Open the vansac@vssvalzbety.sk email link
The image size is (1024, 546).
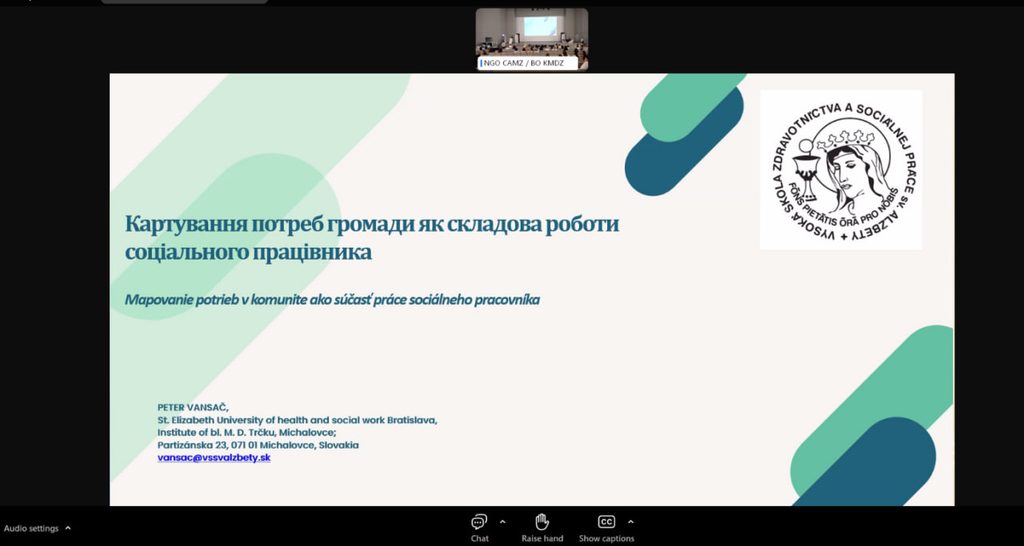point(214,458)
